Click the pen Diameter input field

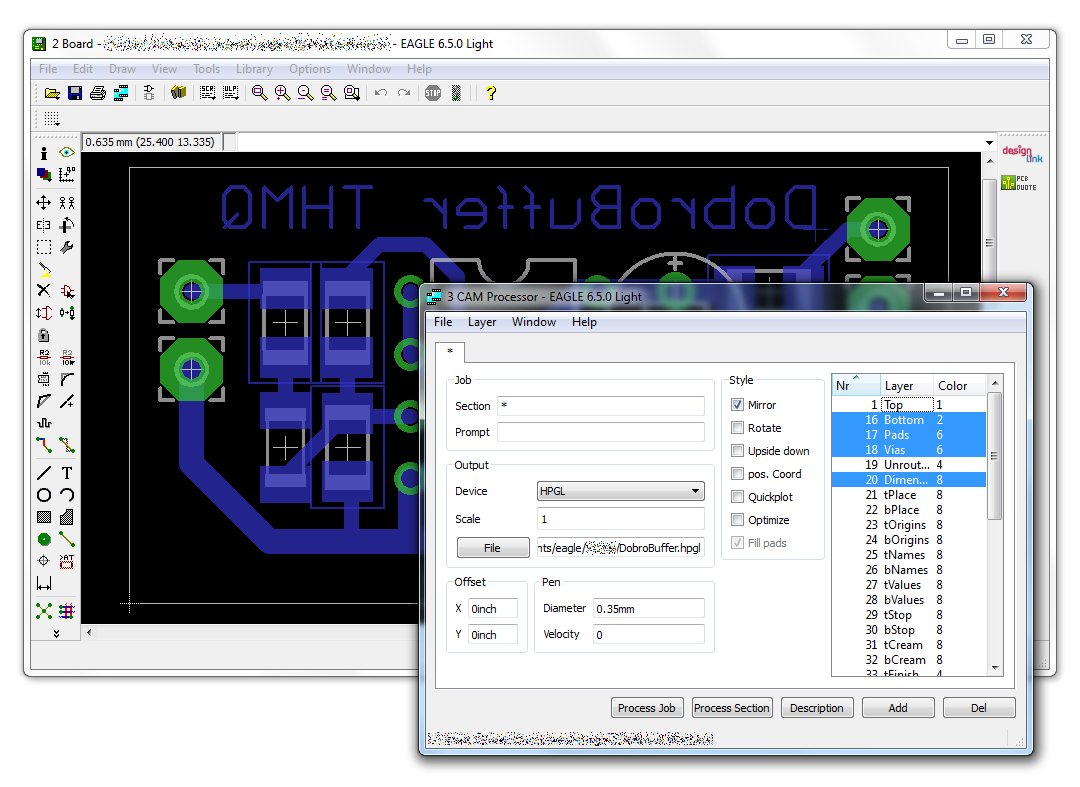[x=648, y=608]
